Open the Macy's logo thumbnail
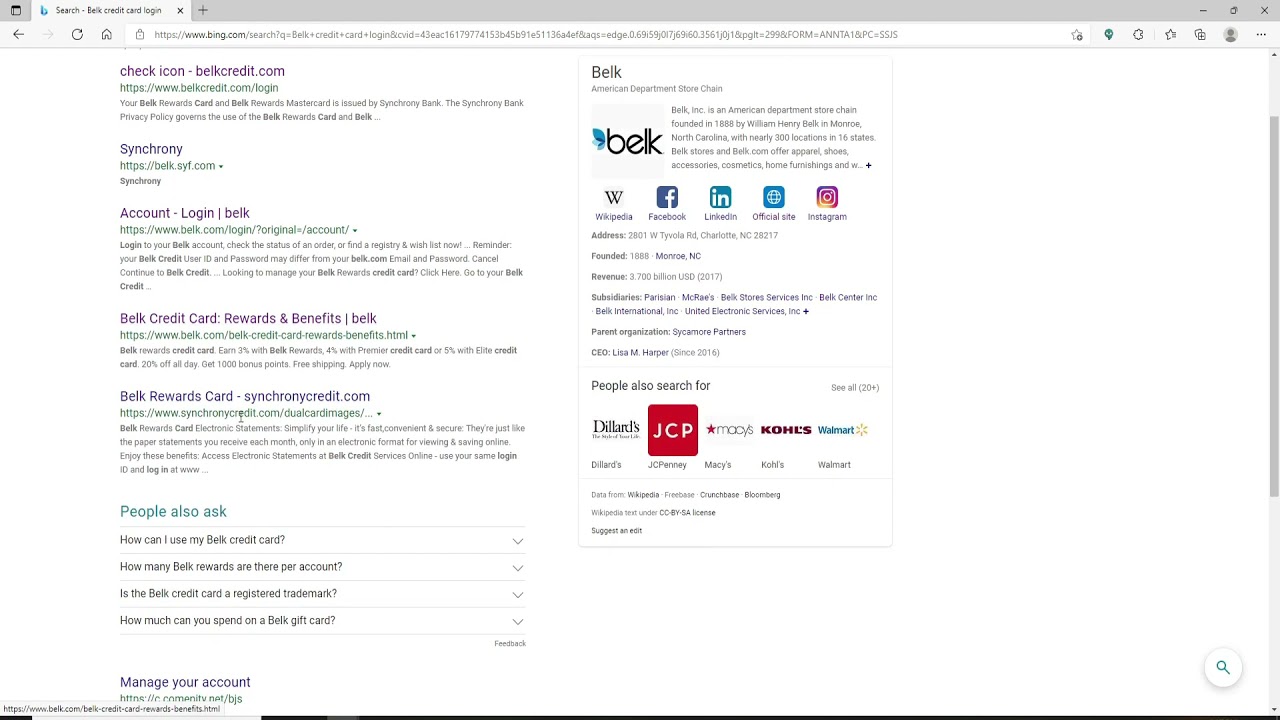This screenshot has width=1280, height=720. click(x=729, y=430)
